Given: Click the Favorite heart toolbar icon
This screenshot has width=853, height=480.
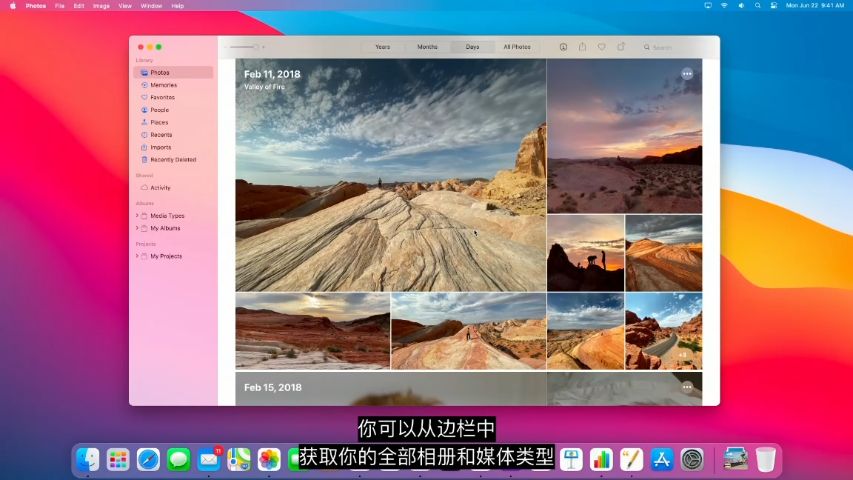Looking at the screenshot, I should [x=601, y=47].
